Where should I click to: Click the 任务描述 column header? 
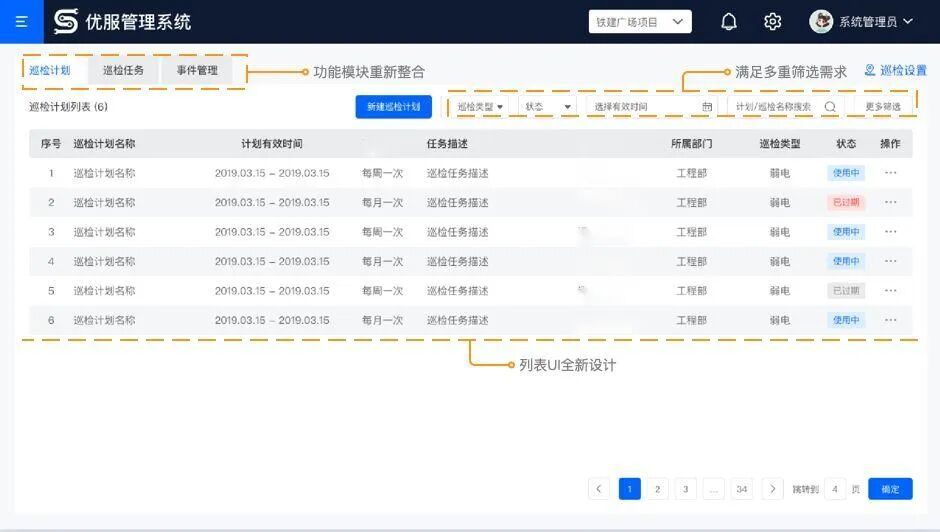tap(447, 143)
